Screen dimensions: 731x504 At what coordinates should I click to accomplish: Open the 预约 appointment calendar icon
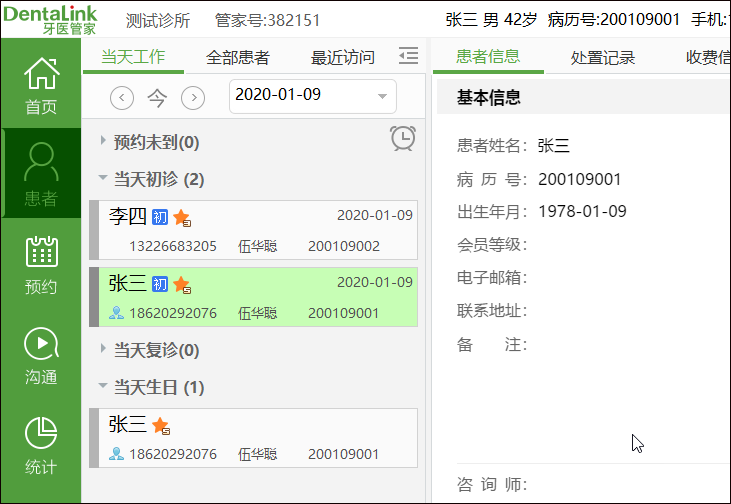[41, 265]
